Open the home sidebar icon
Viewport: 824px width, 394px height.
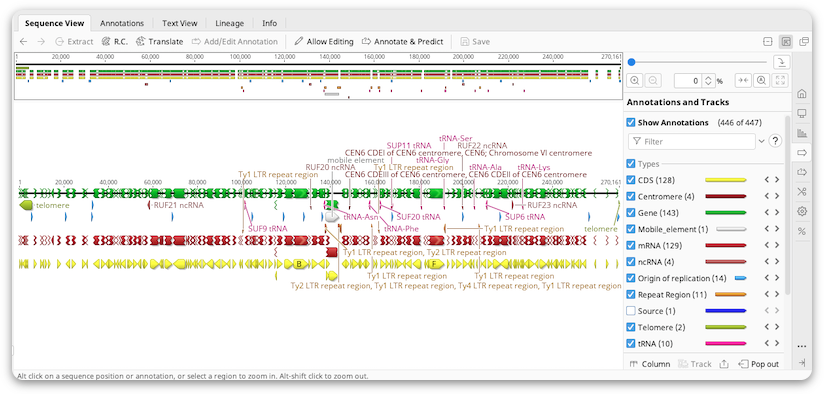(x=801, y=94)
